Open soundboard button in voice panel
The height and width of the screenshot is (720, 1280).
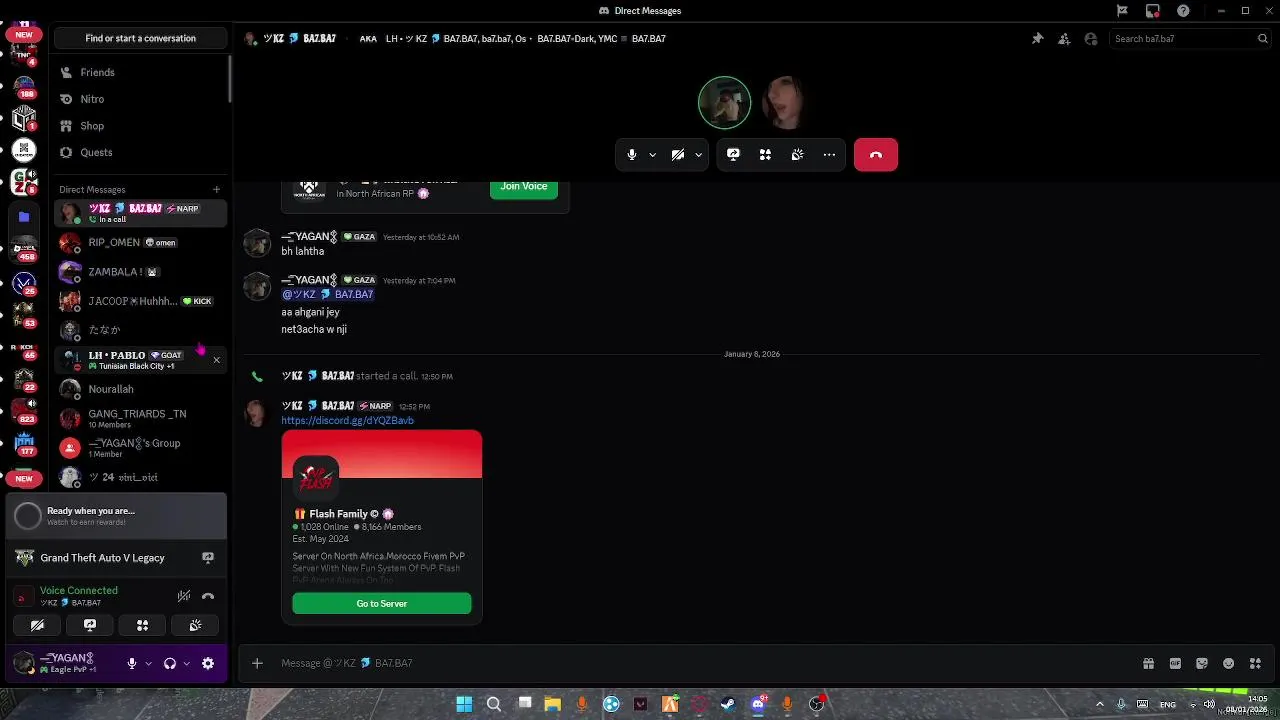[195, 625]
